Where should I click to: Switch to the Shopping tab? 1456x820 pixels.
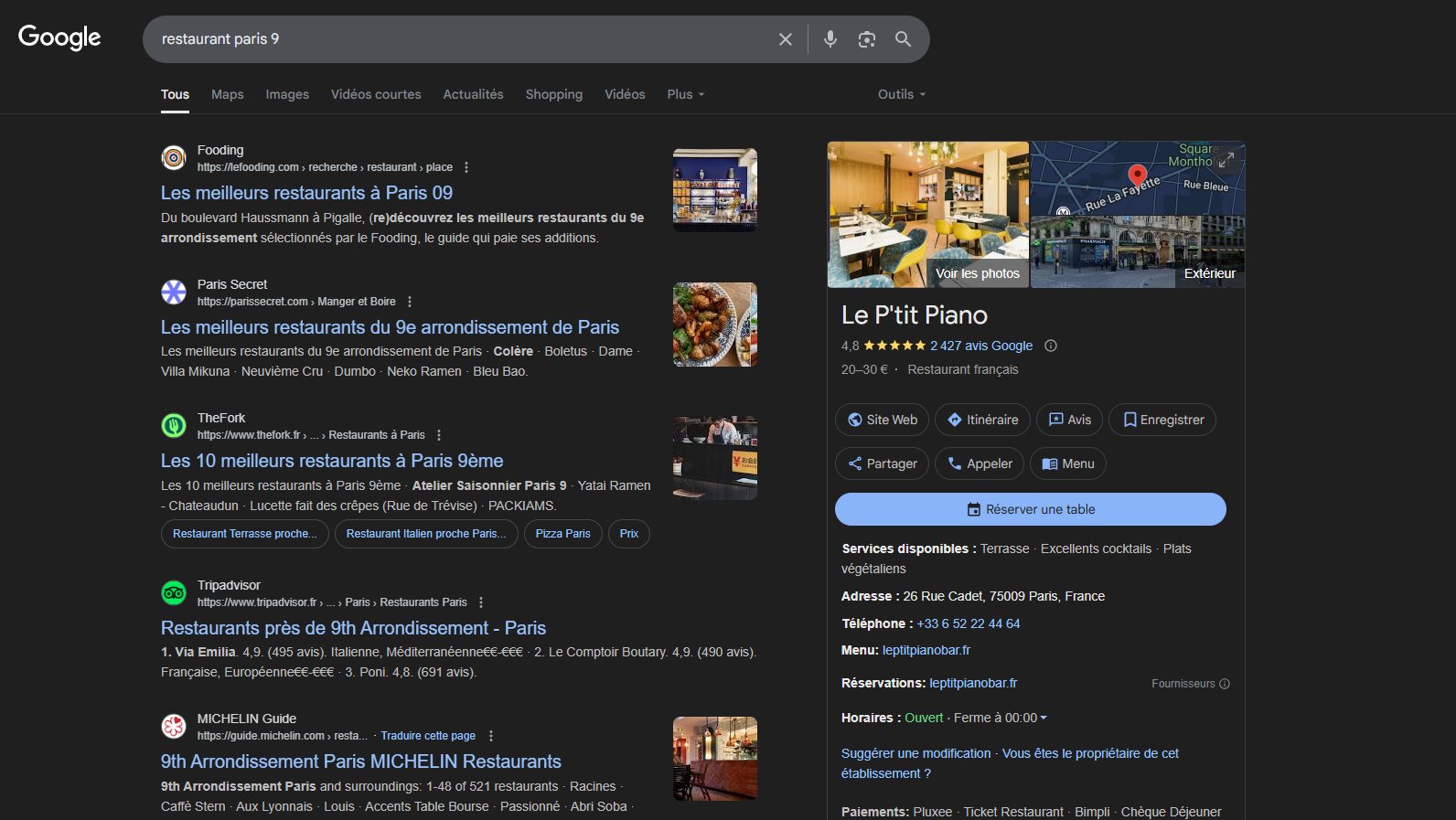(x=553, y=94)
